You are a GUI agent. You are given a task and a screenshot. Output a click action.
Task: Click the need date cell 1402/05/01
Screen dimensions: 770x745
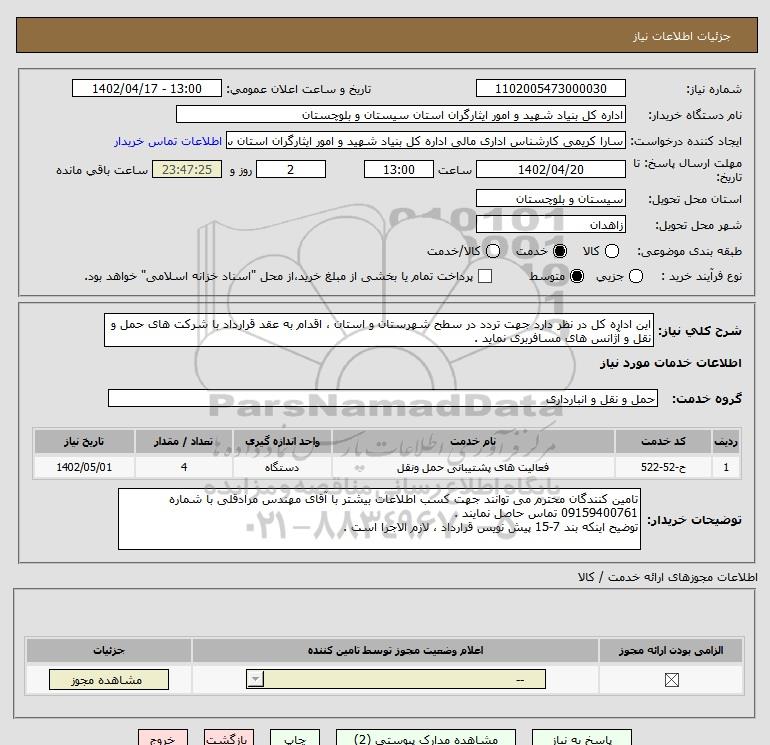[84, 467]
